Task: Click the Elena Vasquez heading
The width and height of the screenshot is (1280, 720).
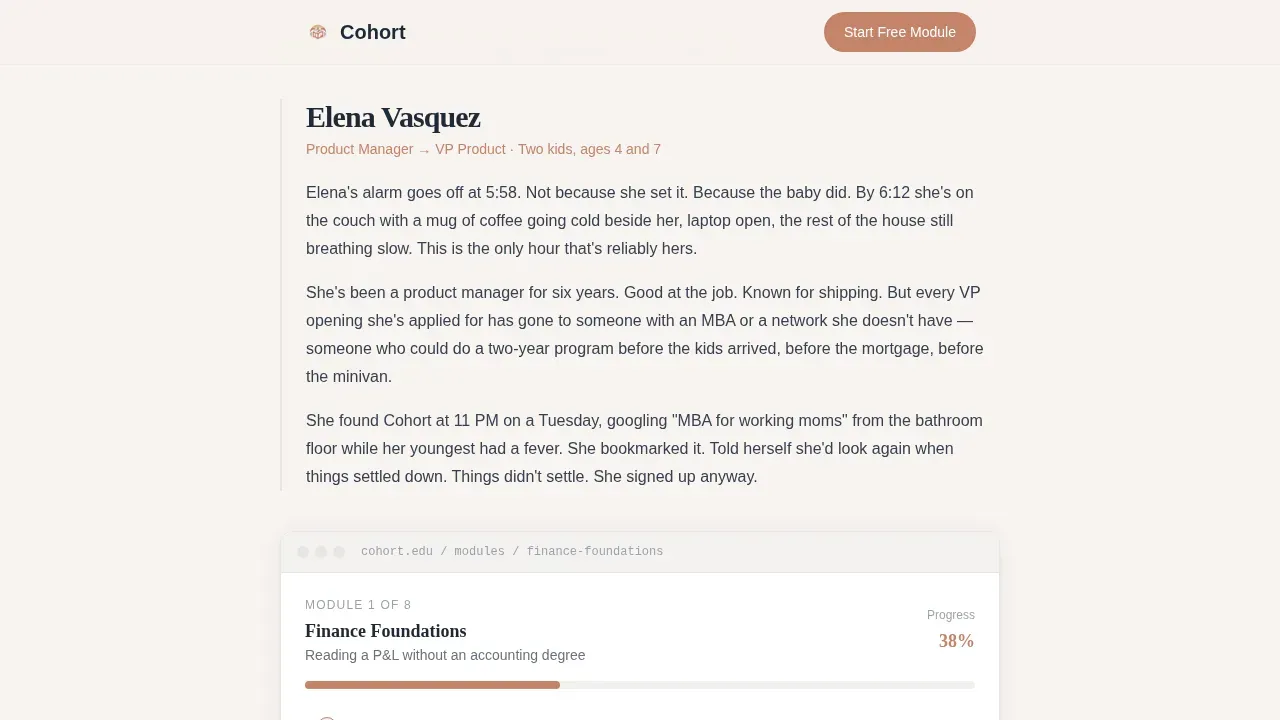Action: 393,117
